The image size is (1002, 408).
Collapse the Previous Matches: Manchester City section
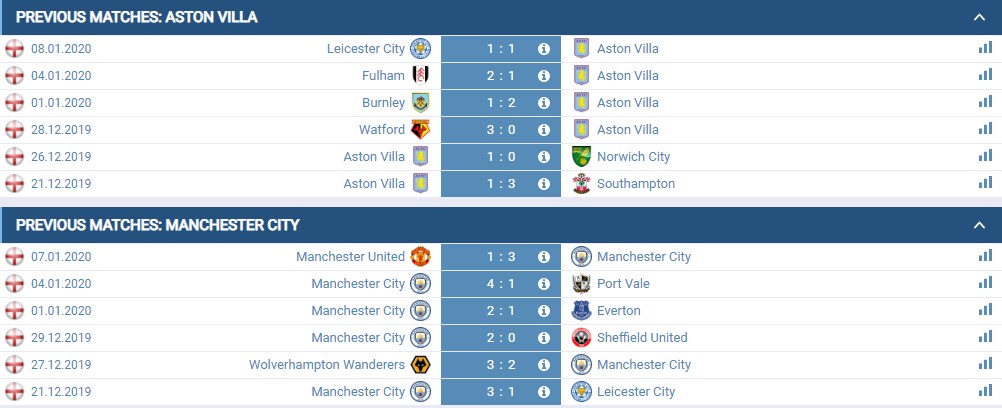[979, 225]
